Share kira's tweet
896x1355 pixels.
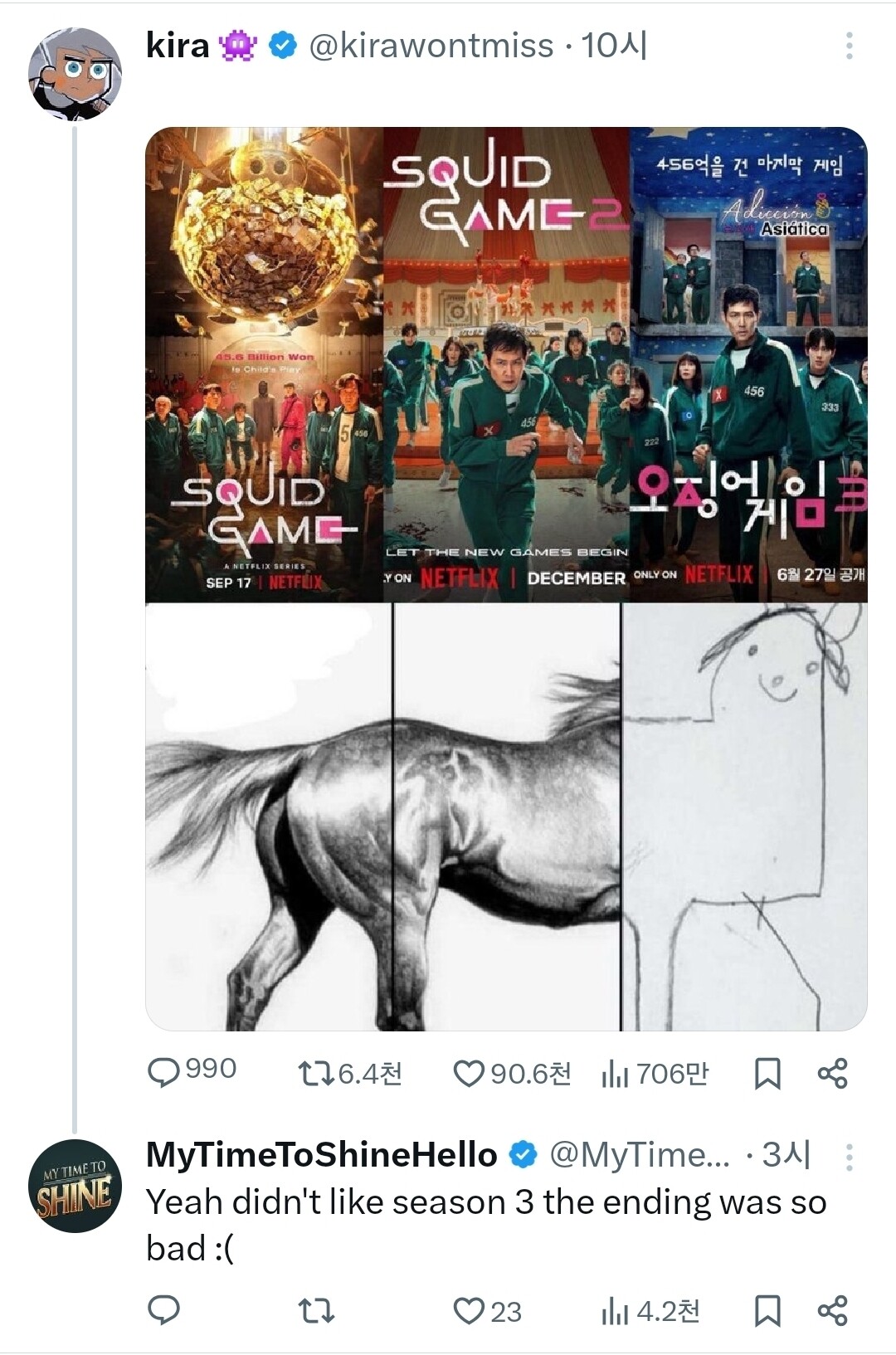(832, 1074)
